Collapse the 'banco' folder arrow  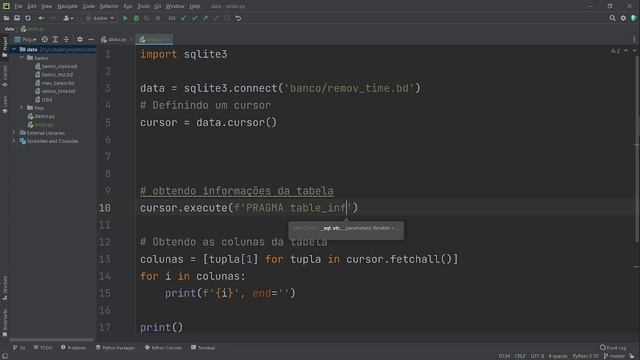point(22,58)
